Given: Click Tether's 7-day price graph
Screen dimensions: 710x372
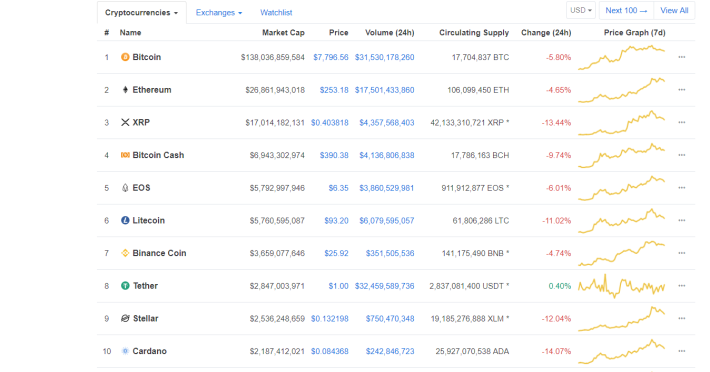Looking at the screenshot, I should [621, 286].
